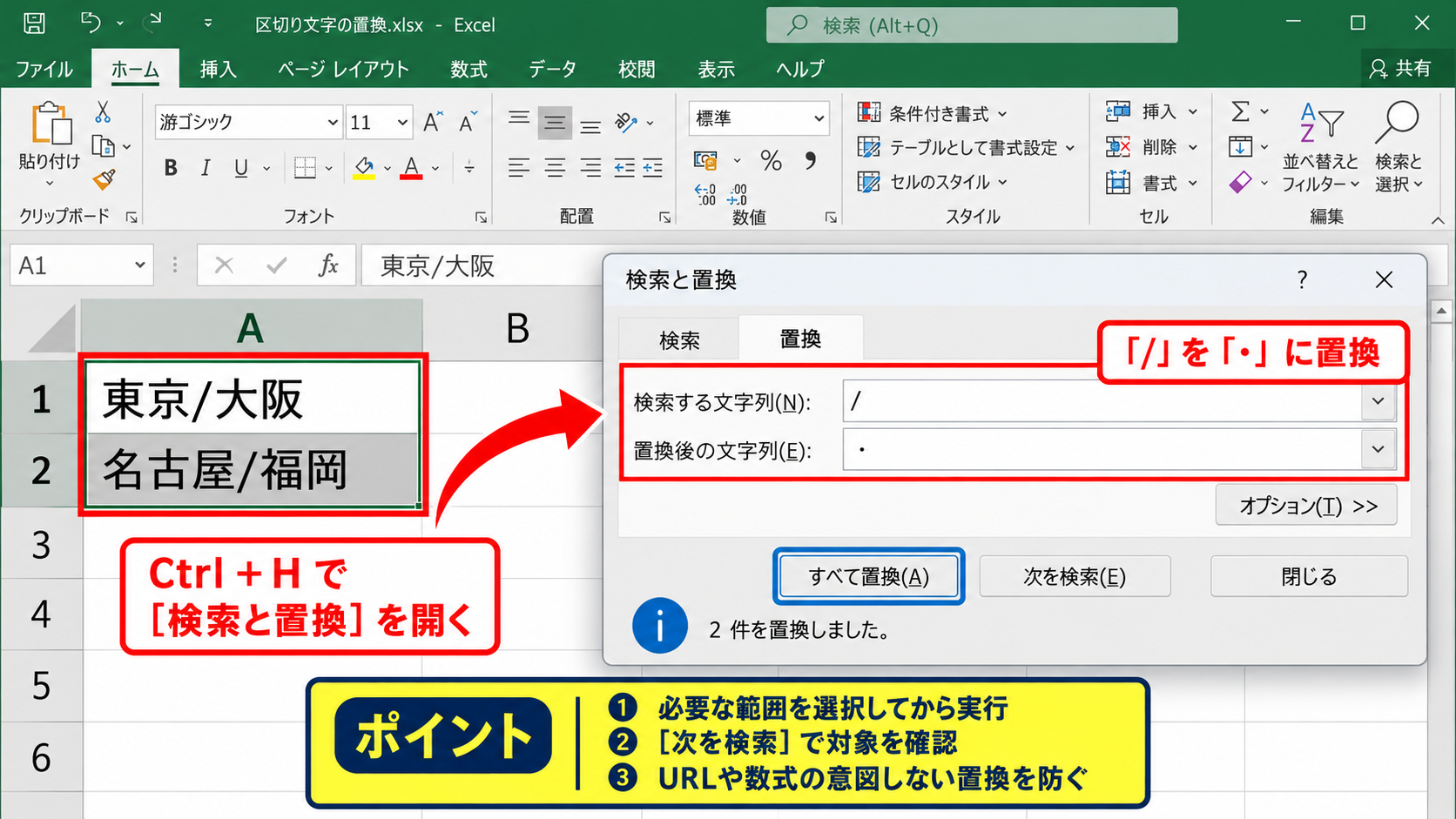The height and width of the screenshot is (819, 1456).
Task: Open the replacement string history dropdown
Action: tap(1378, 449)
